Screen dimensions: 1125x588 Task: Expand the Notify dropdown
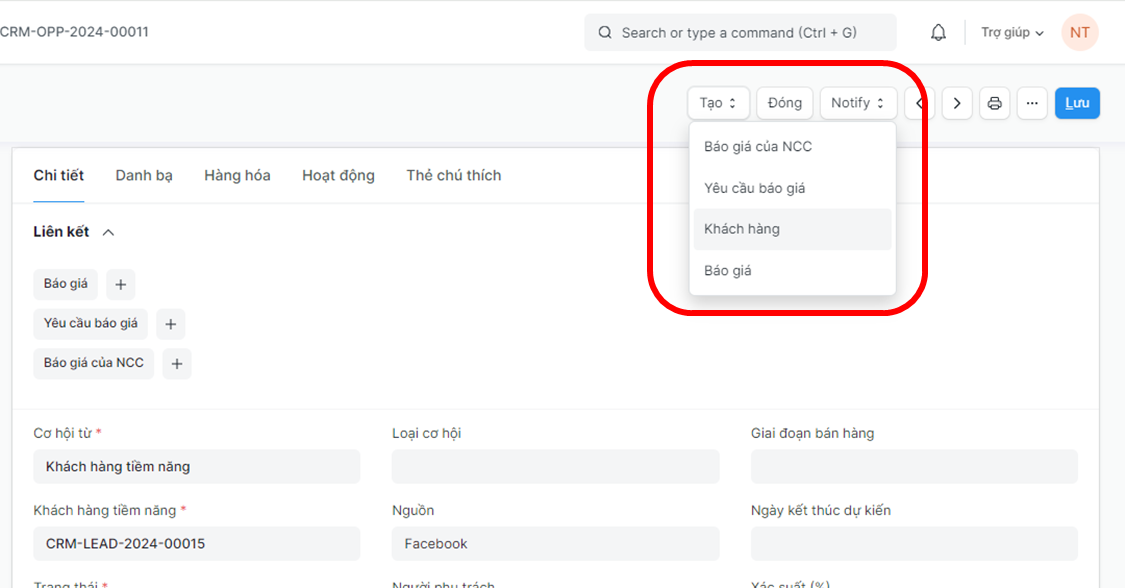(x=858, y=103)
